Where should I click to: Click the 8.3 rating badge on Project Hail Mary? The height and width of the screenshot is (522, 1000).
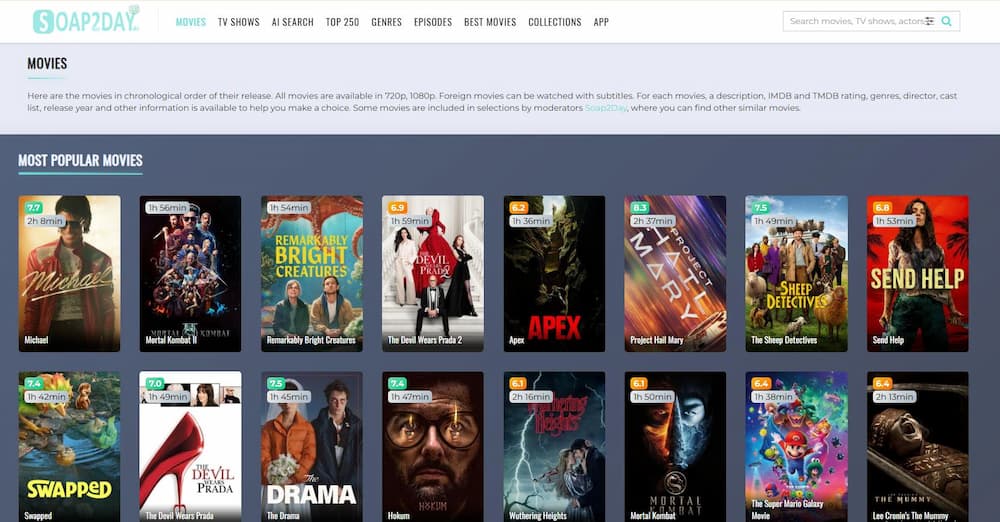click(x=640, y=207)
